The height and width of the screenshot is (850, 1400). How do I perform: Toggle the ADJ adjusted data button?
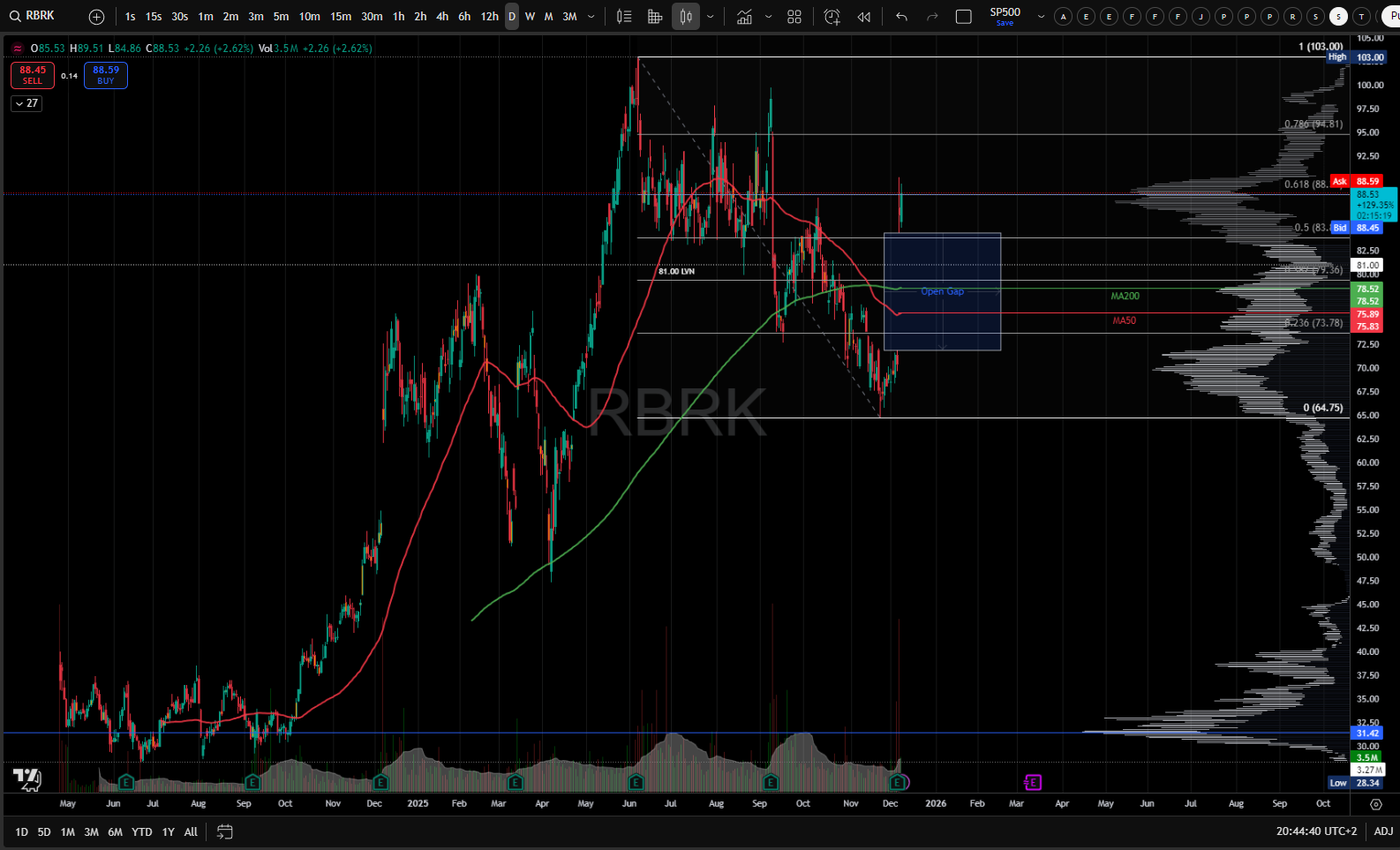pos(1383,831)
